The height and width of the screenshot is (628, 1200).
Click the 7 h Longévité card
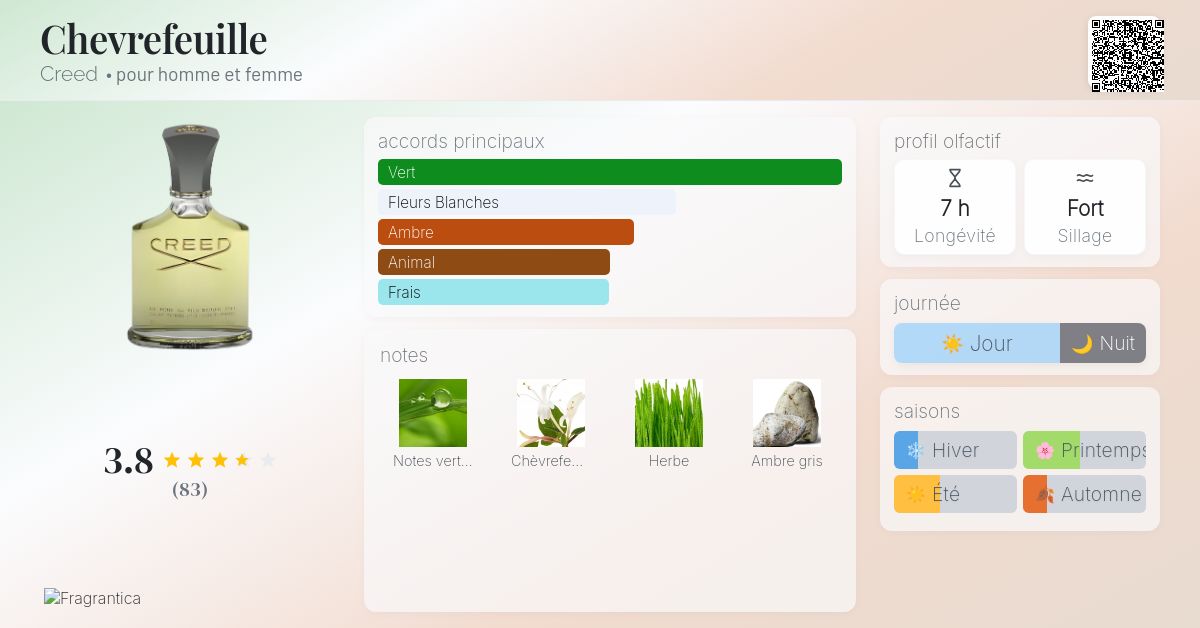955,207
